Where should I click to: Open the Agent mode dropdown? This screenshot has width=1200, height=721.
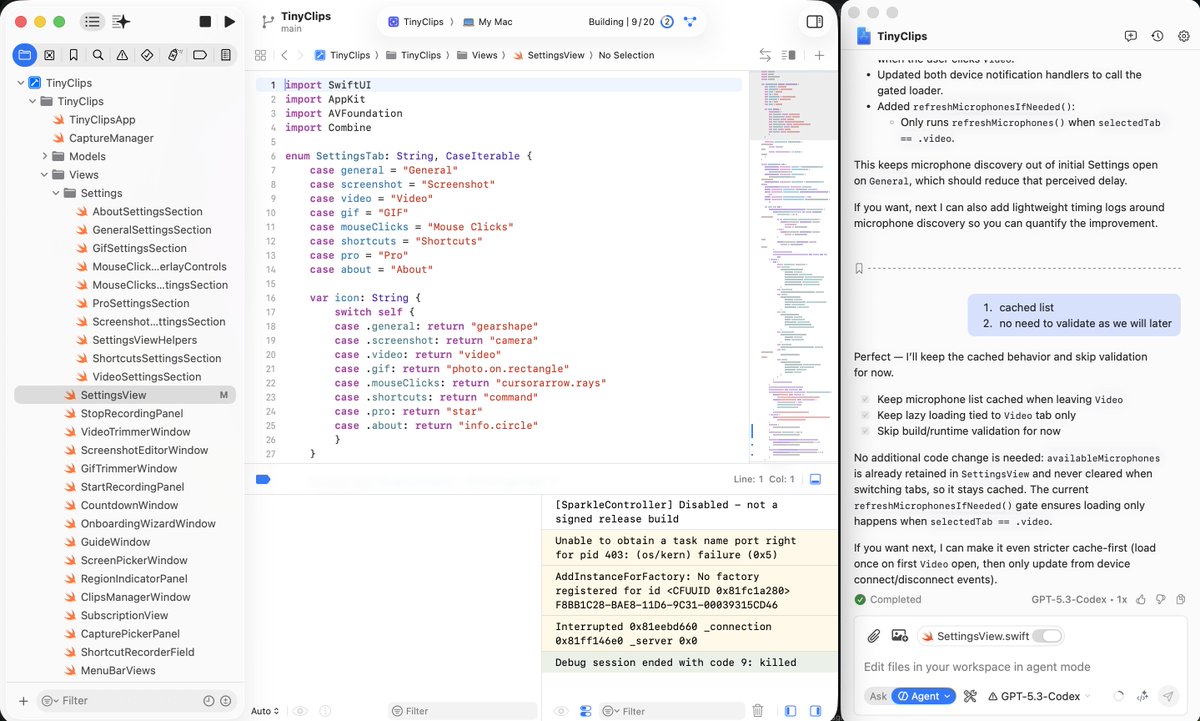(x=924, y=696)
